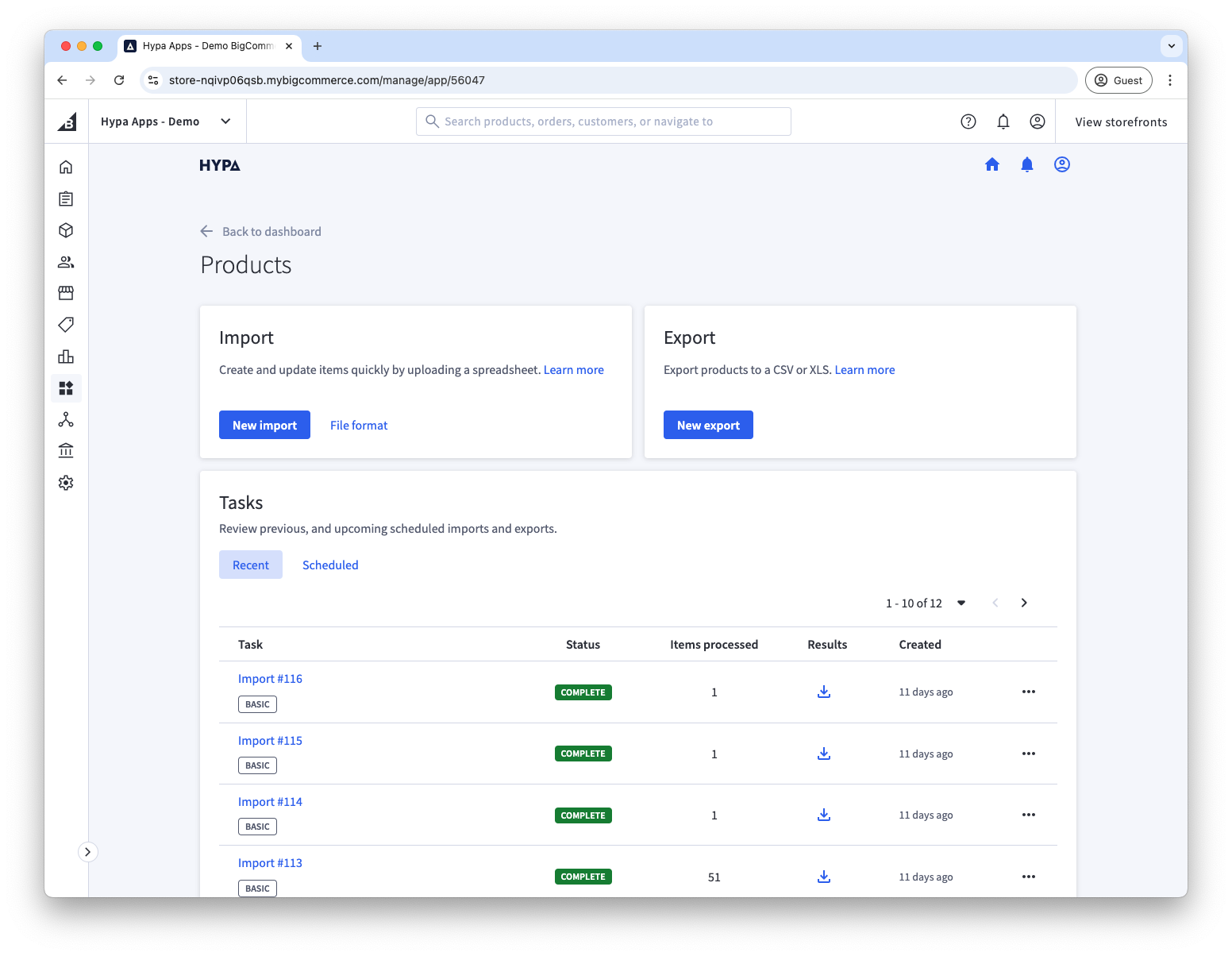The height and width of the screenshot is (956, 1232).
Task: Open Settings gear icon in sidebar
Action: click(x=66, y=483)
